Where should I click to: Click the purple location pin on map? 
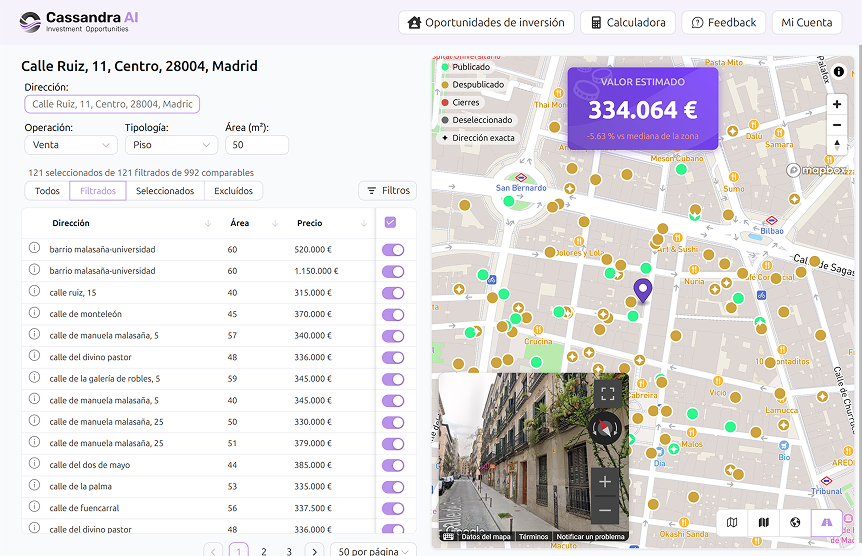pyautogui.click(x=643, y=290)
